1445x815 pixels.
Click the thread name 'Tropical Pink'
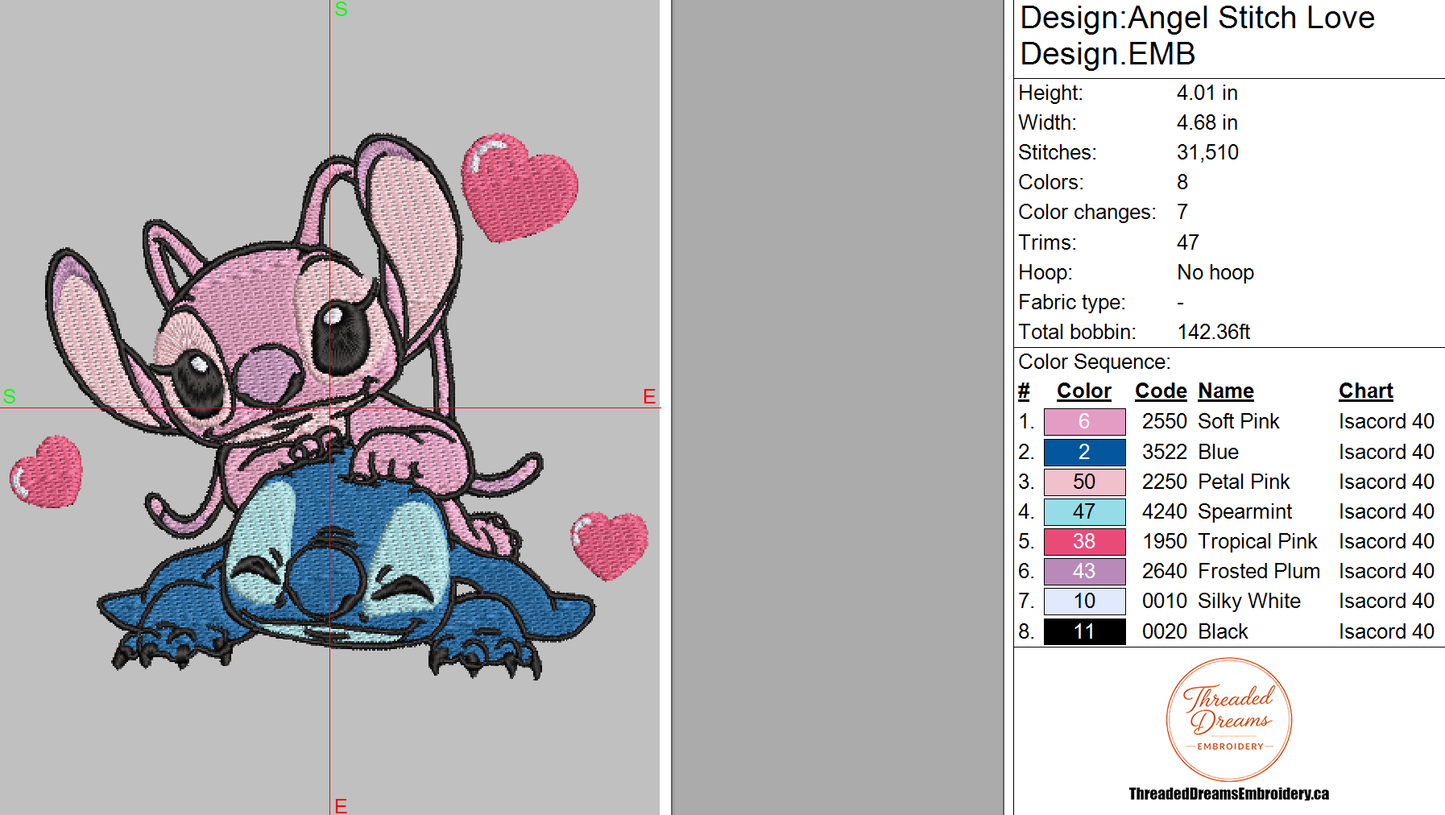click(1258, 542)
